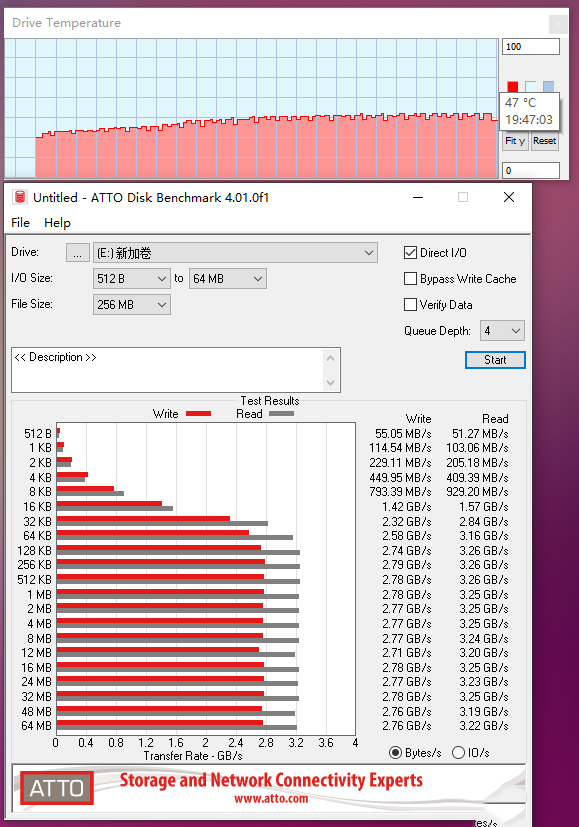Click the drive browse (...) button

[78, 253]
